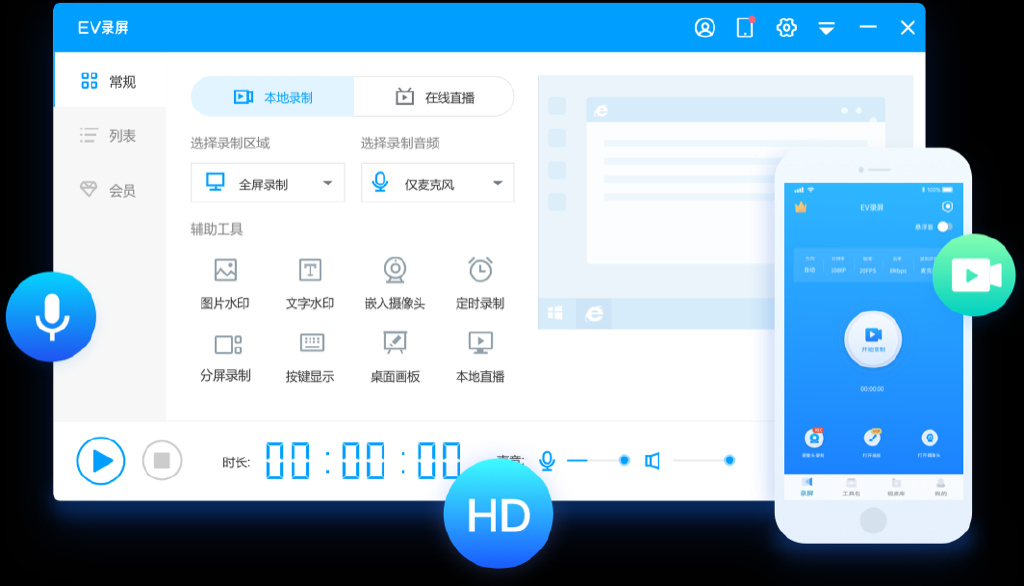Viewport: 1024px width, 586px height.
Task: Open the 列表 section in the sidebar
Action: click(x=110, y=135)
